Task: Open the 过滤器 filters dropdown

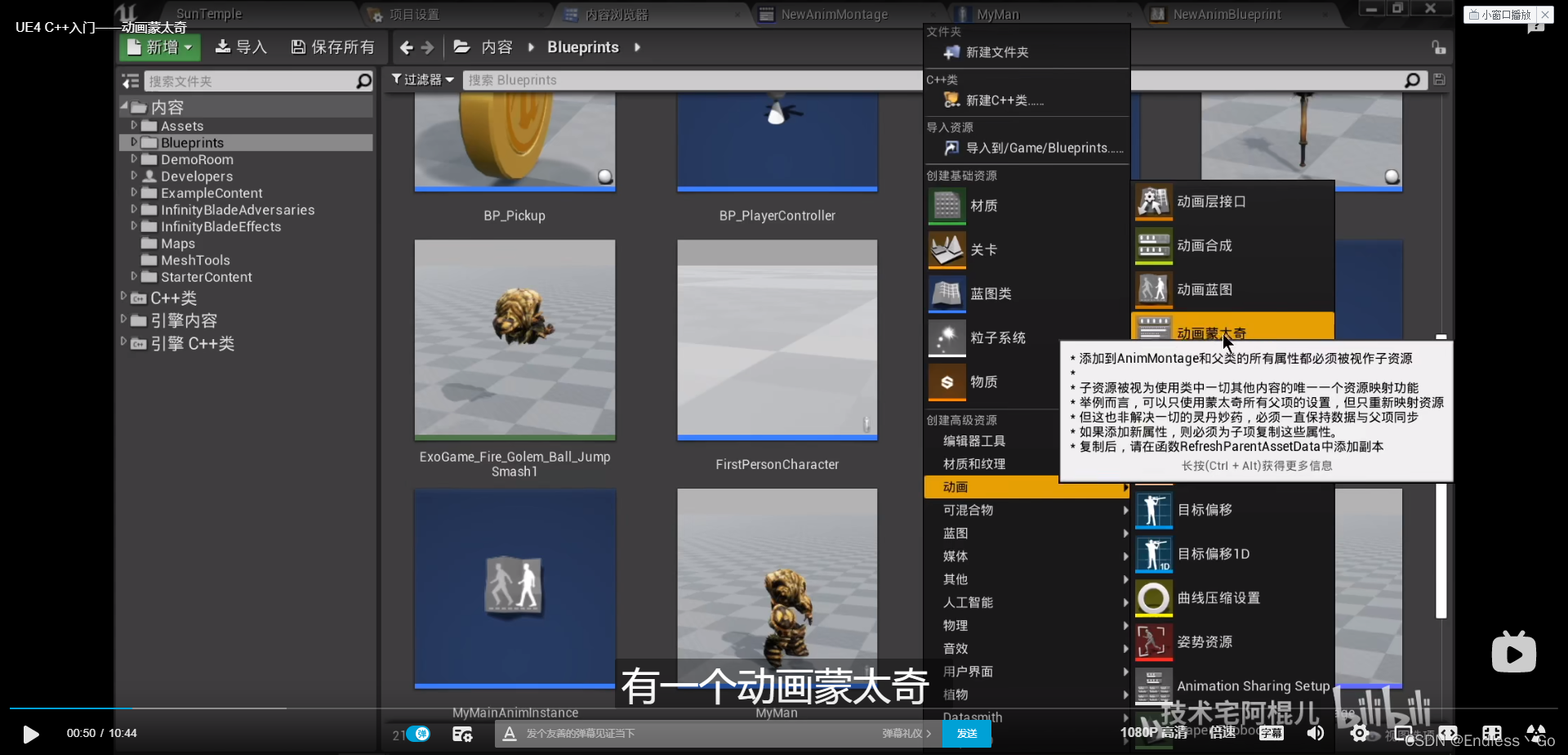Action: tap(422, 79)
